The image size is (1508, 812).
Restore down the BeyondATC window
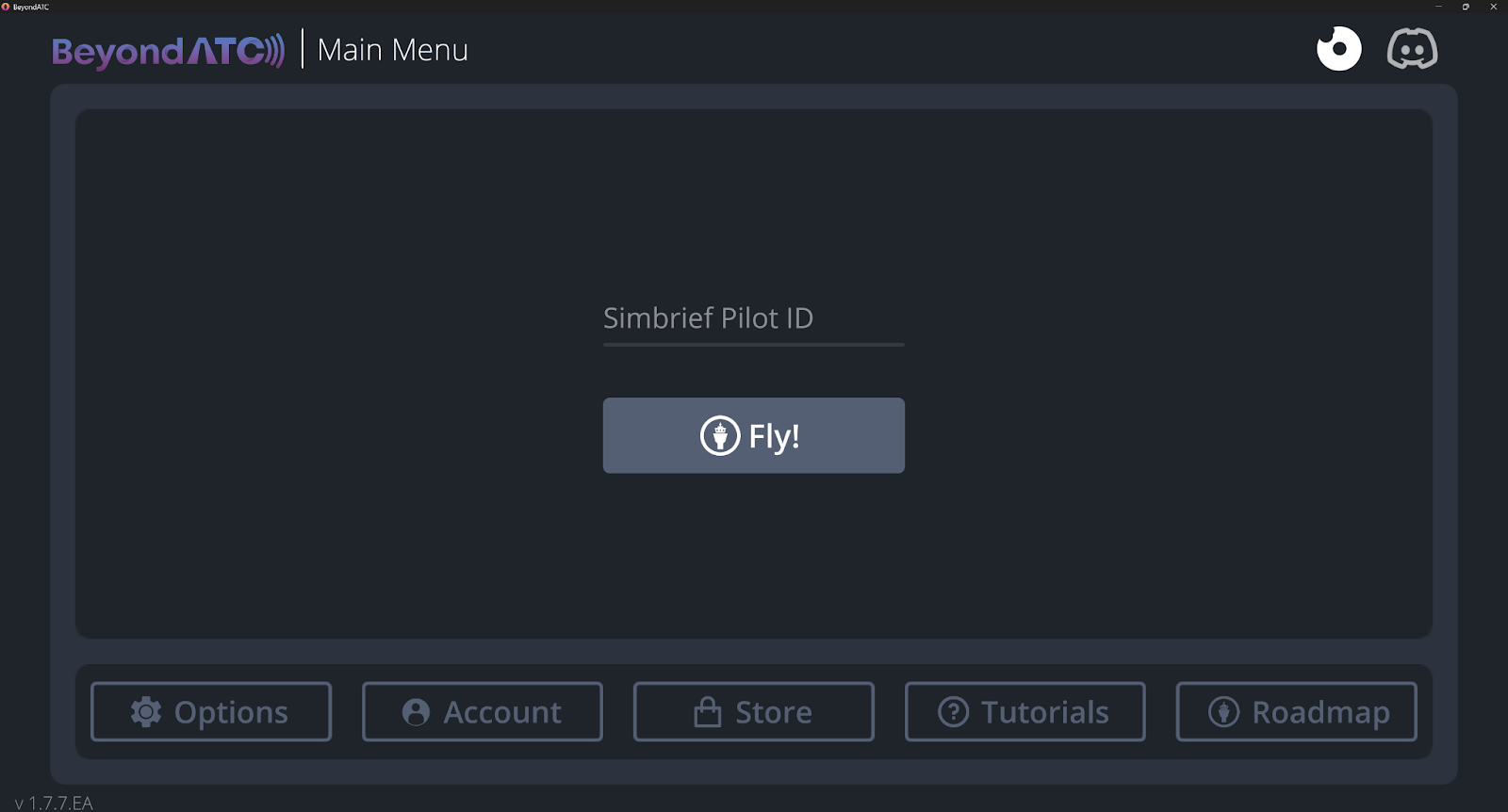1466,7
